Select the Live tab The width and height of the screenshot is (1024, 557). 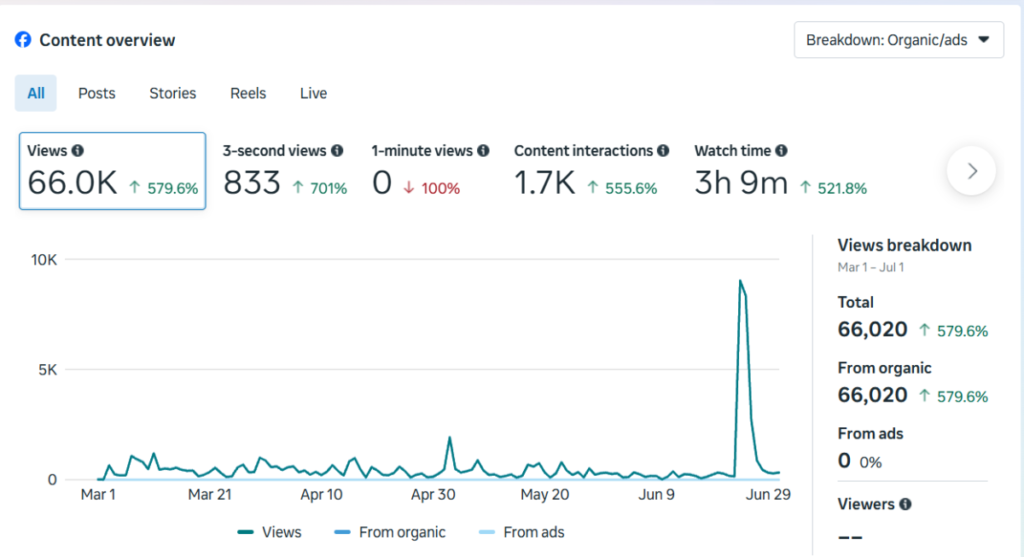pos(313,93)
